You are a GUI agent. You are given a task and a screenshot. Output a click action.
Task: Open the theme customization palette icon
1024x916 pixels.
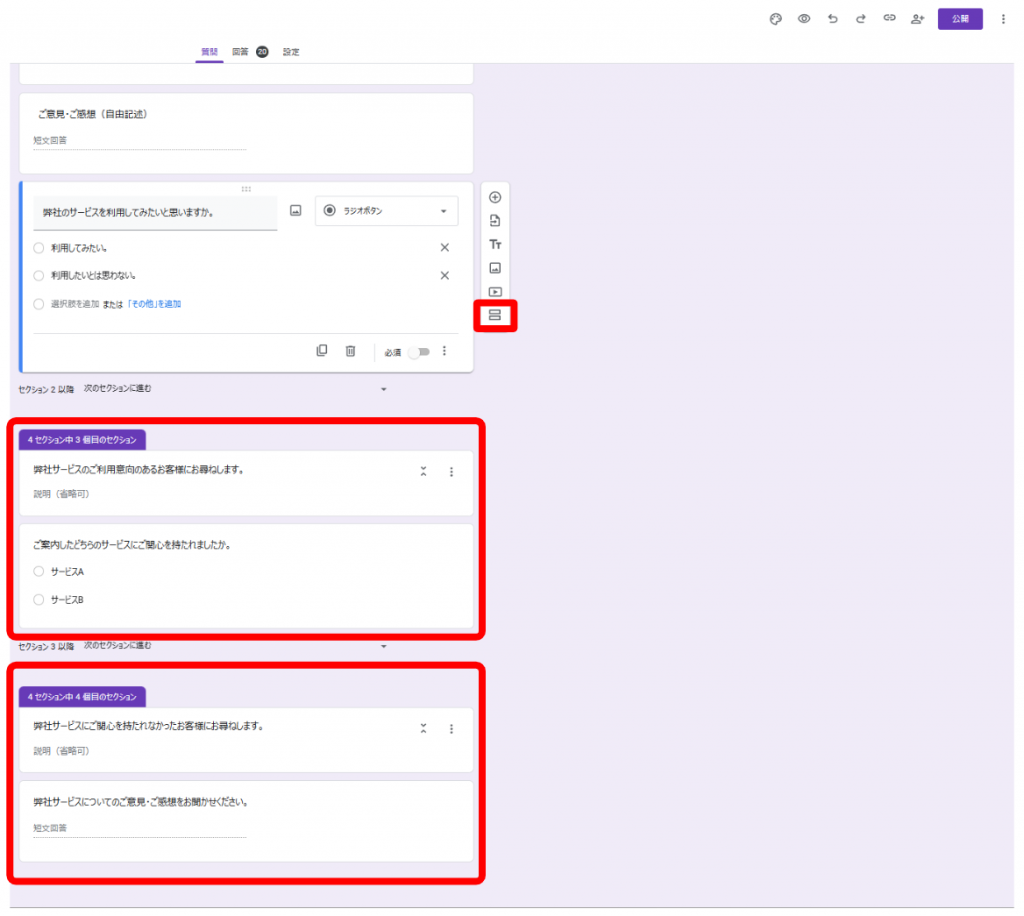point(775,19)
